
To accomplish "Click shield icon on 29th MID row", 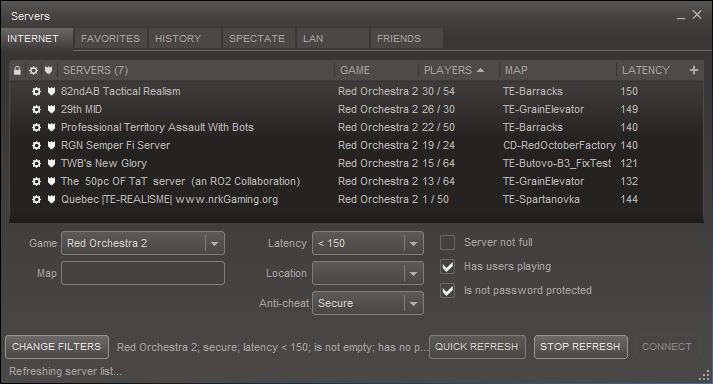I will coord(51,110).
